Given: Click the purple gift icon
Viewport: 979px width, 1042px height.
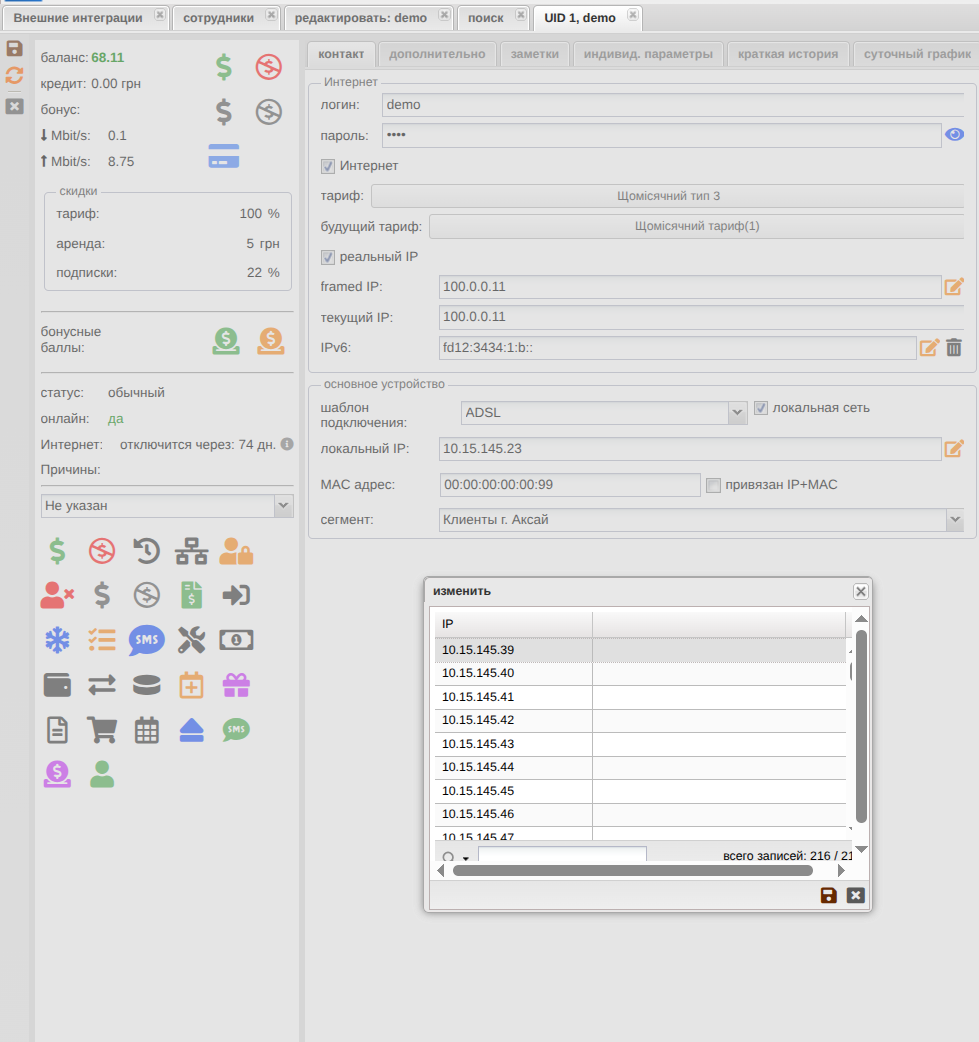Looking at the screenshot, I should tap(236, 685).
